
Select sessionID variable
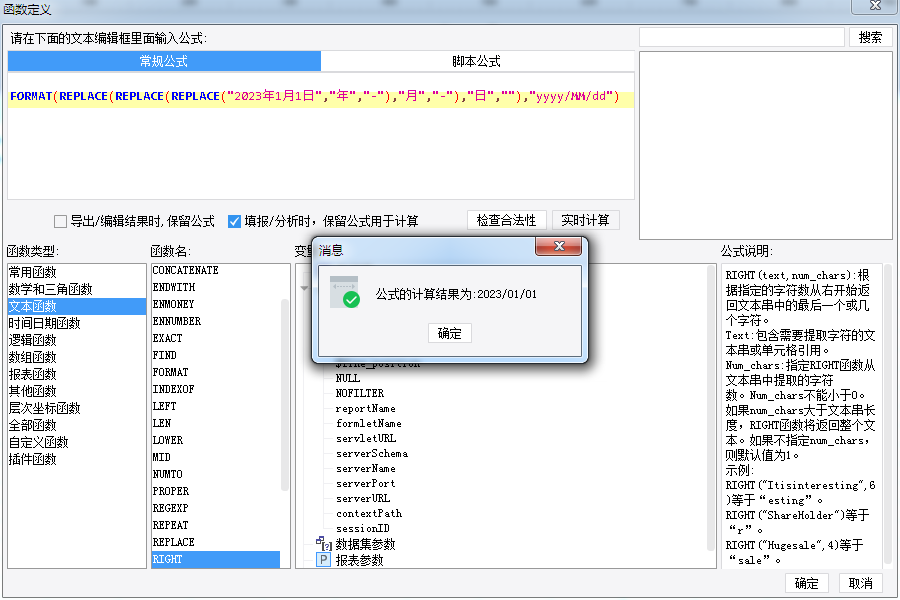tap(363, 528)
